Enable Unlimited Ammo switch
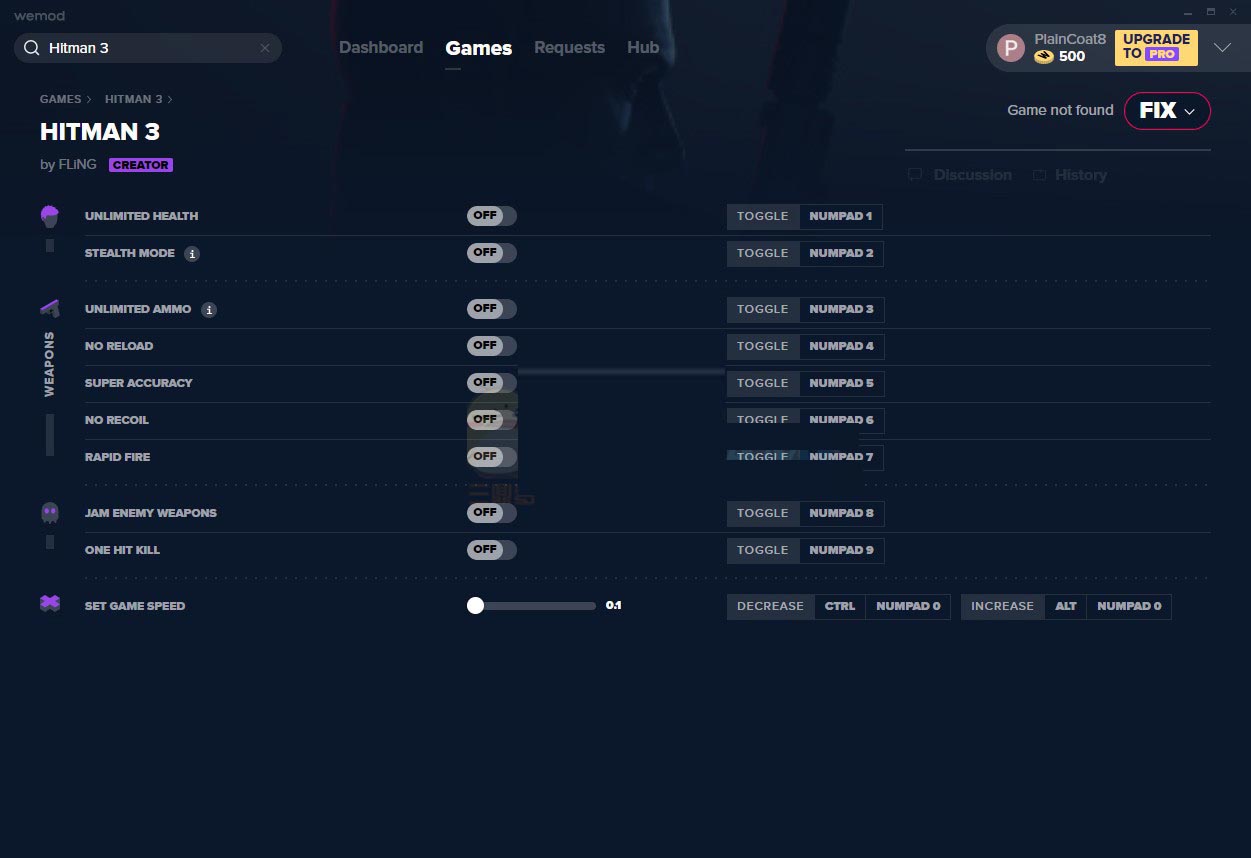1251x858 pixels. click(x=492, y=309)
